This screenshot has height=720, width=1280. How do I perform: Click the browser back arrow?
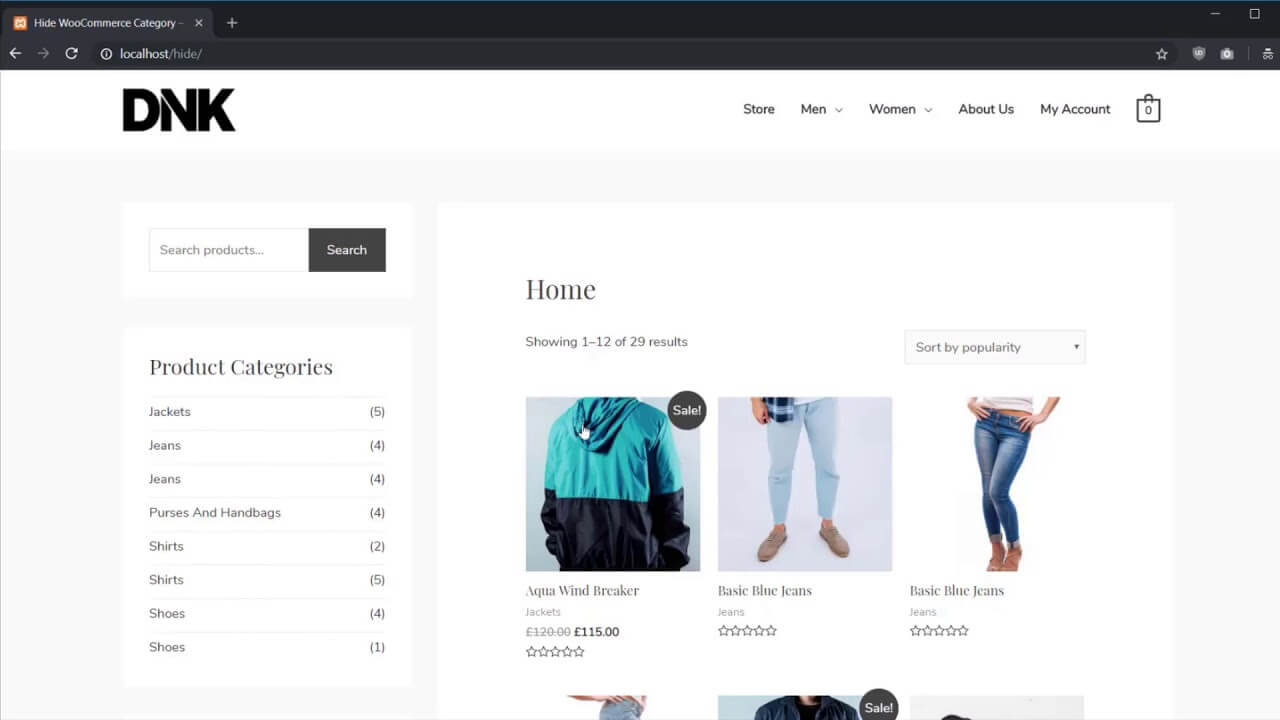click(14, 53)
